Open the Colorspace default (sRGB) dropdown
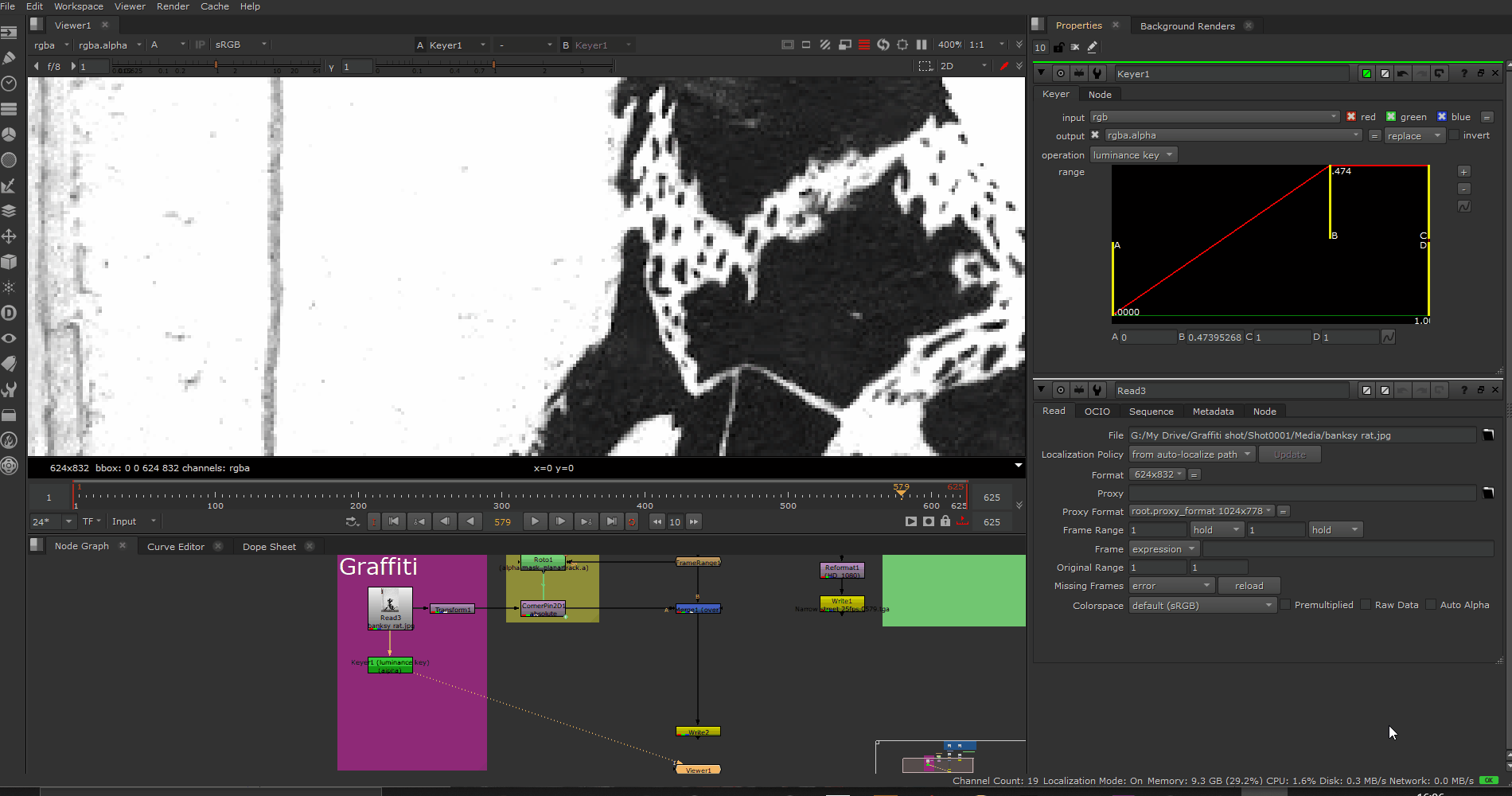 (x=1202, y=605)
